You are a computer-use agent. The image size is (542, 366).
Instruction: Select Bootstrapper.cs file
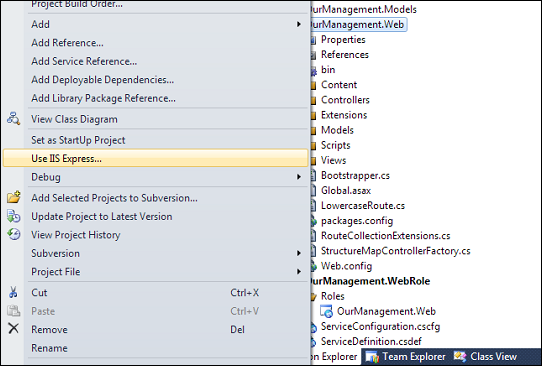tap(355, 176)
